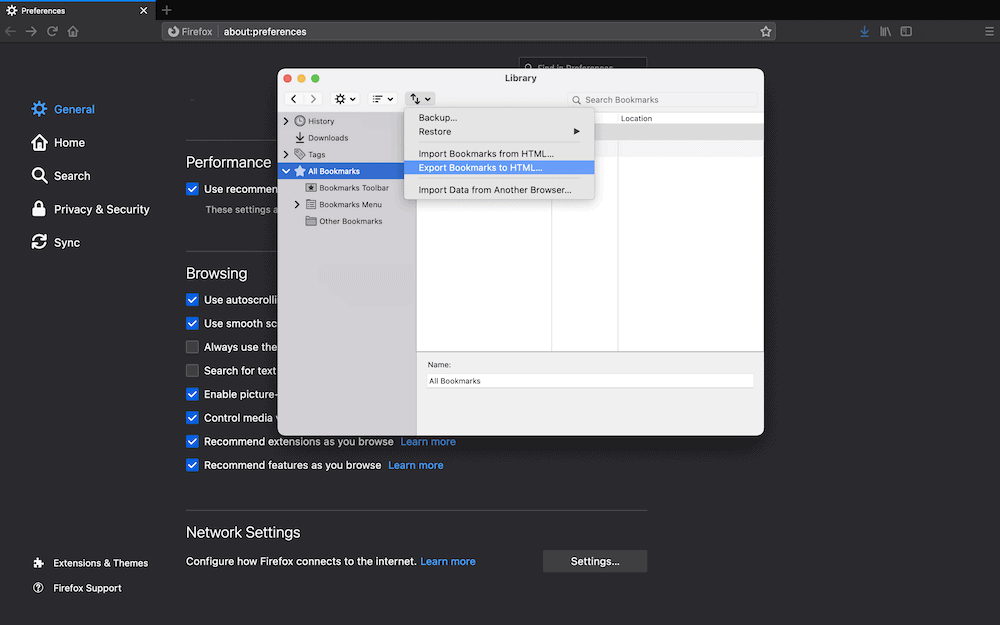Click inside the Search Bookmarks field
The height and width of the screenshot is (625, 1000).
(663, 99)
